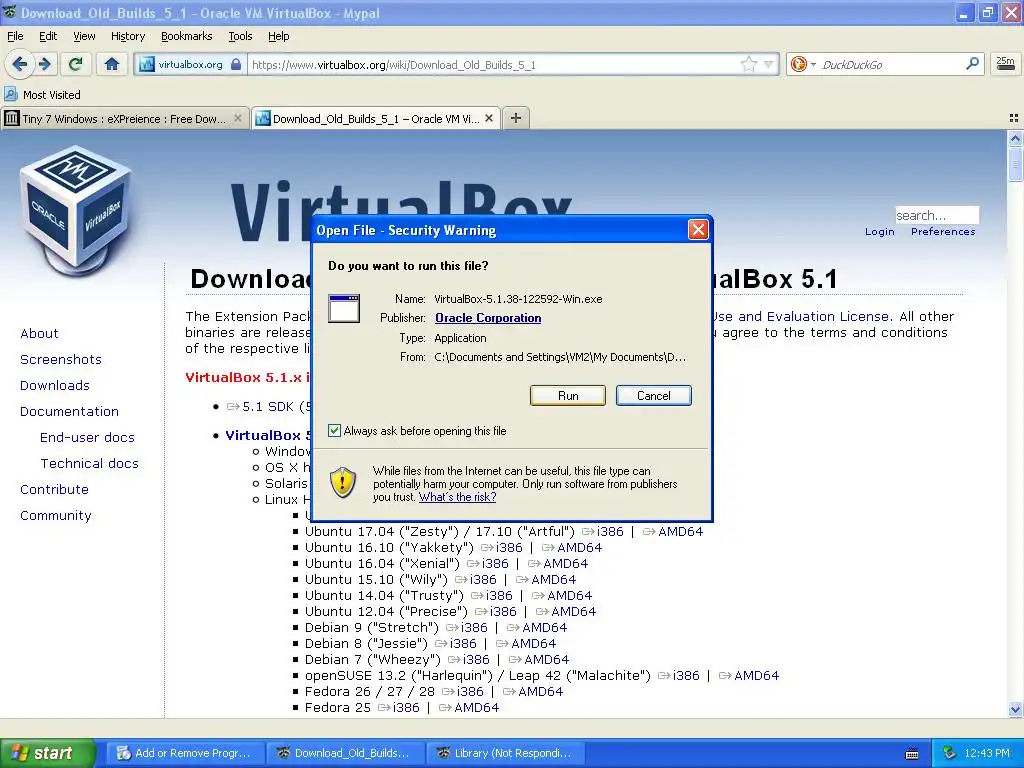Click the Cancel button in dialog
The height and width of the screenshot is (768, 1024).
tap(653, 395)
